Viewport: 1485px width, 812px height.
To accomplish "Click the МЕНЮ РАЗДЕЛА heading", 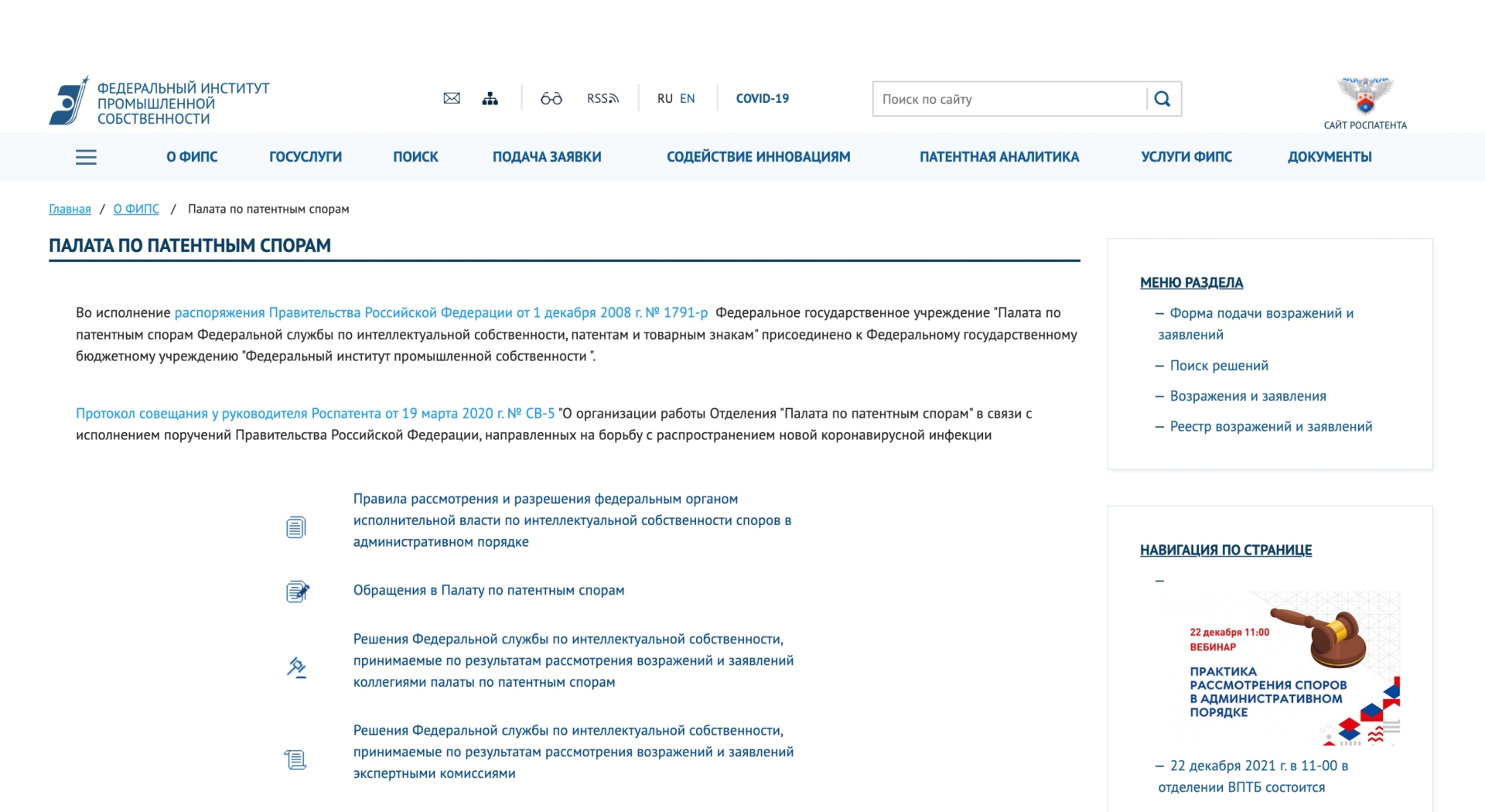I will (1191, 283).
